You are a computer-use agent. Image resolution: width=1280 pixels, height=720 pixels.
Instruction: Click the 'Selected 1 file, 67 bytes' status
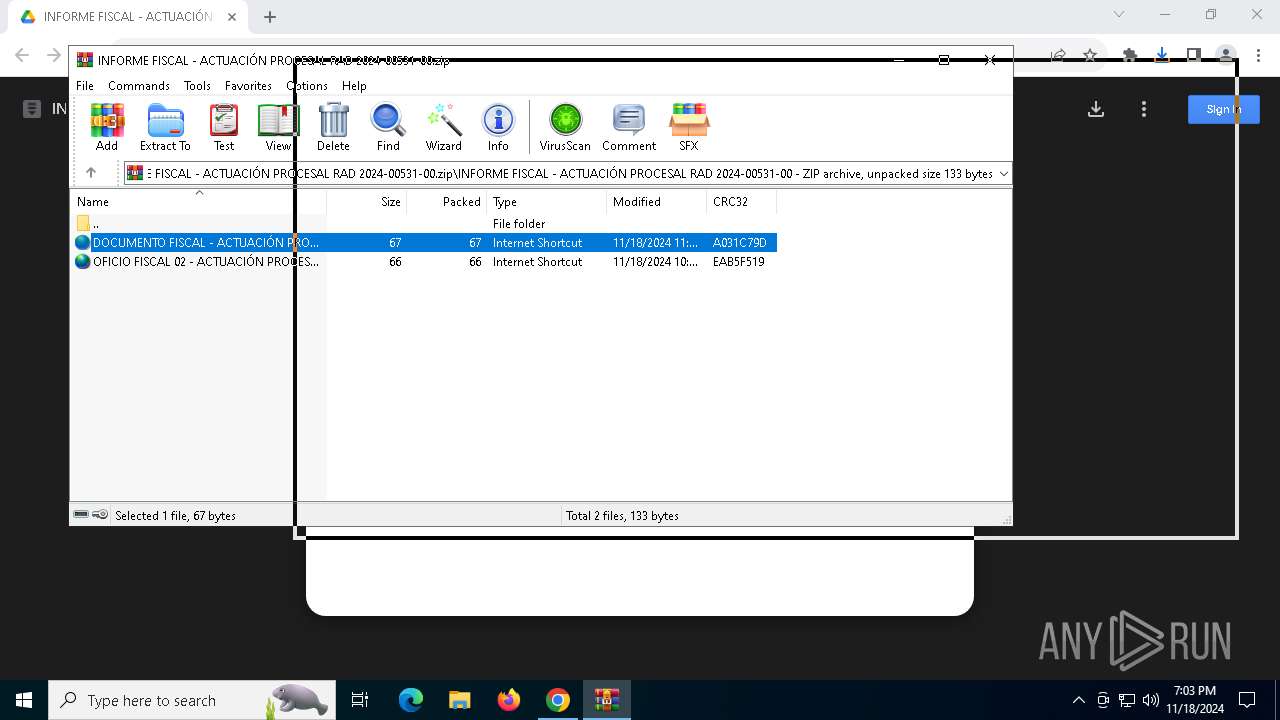(175, 516)
